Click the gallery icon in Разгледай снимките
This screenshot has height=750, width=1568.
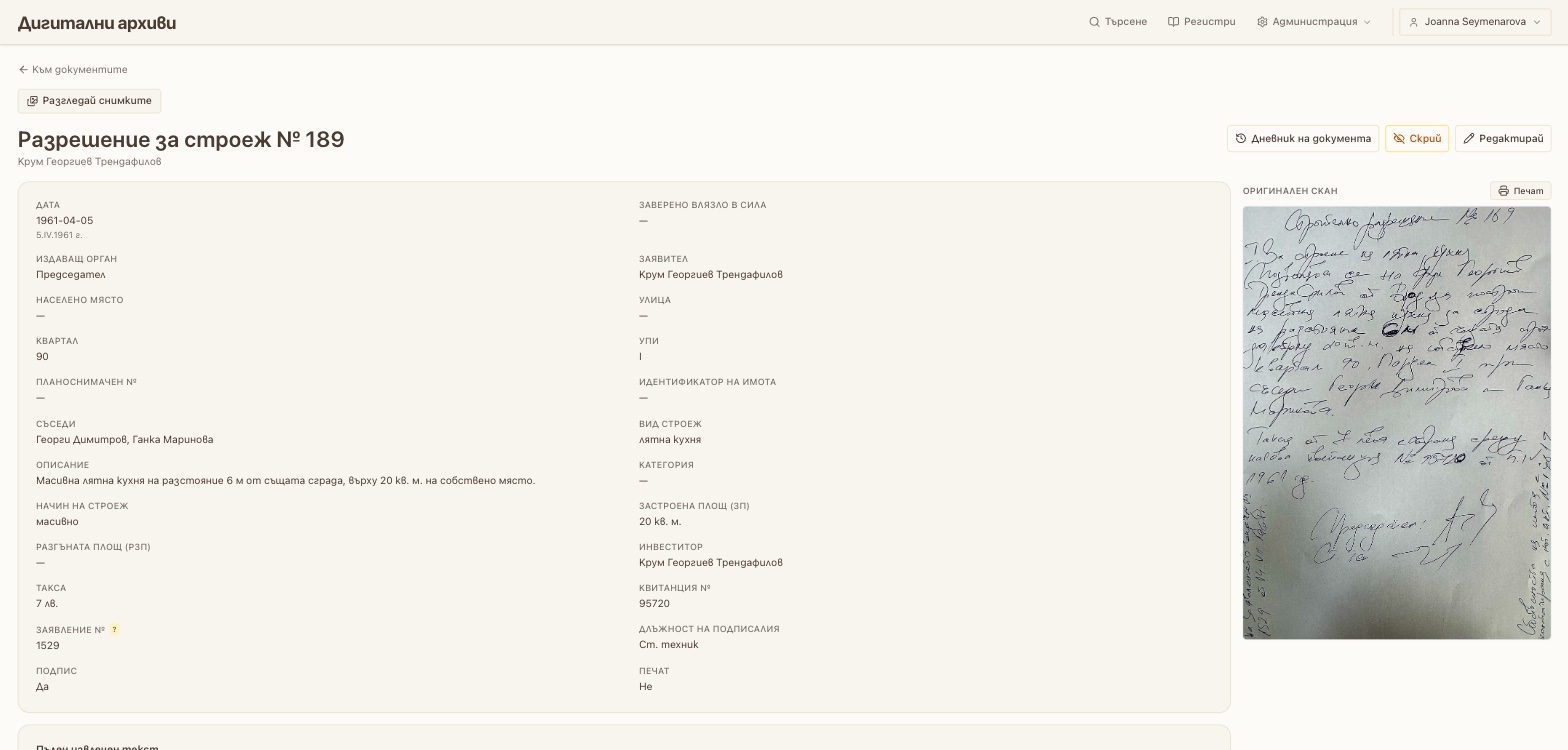32,101
